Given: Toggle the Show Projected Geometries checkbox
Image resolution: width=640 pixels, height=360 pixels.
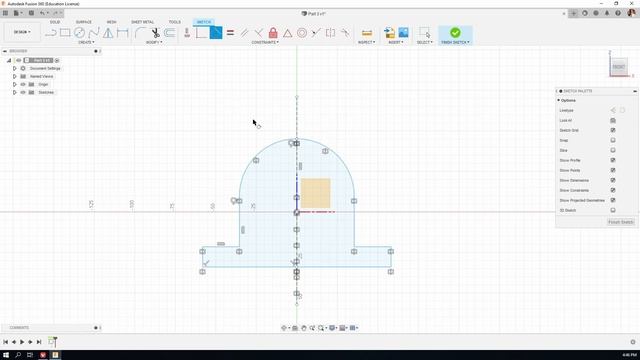Looking at the screenshot, I should 613,200.
